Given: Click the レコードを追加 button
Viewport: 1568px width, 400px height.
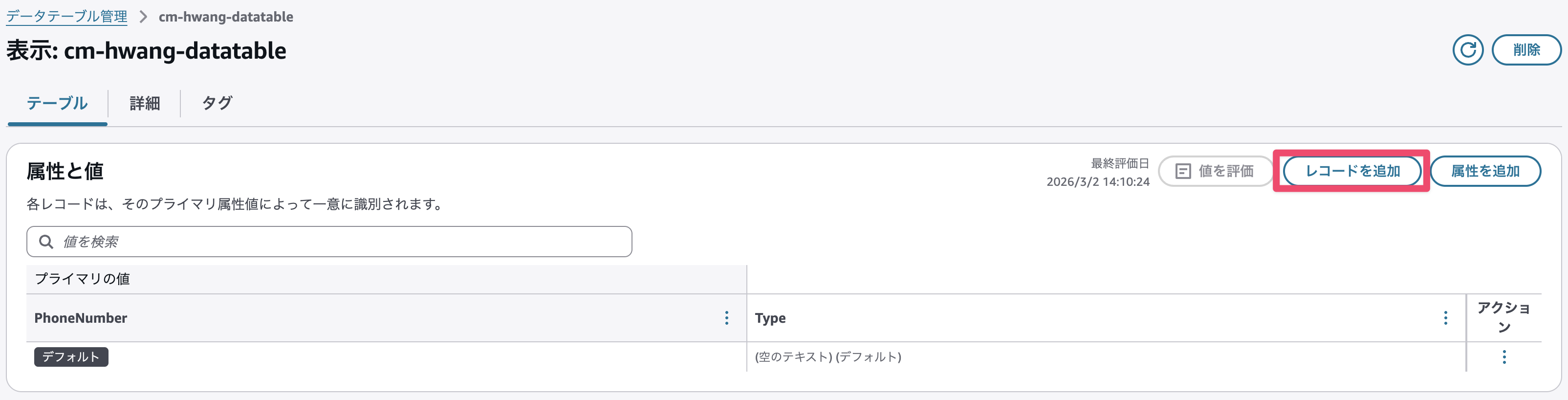Looking at the screenshot, I should [1352, 171].
